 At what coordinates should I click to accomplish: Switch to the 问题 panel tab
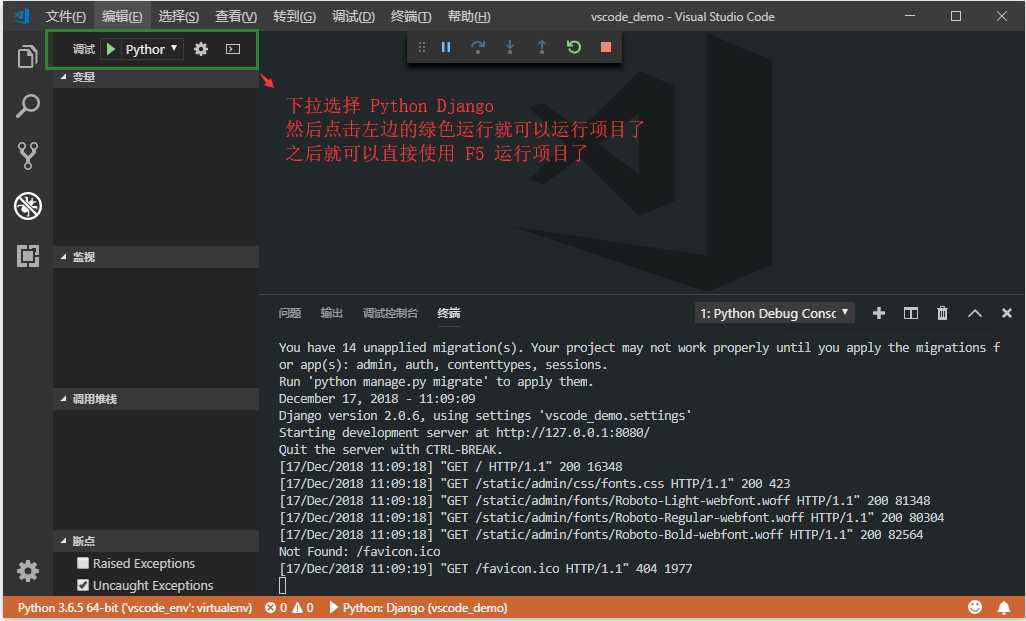tap(289, 313)
